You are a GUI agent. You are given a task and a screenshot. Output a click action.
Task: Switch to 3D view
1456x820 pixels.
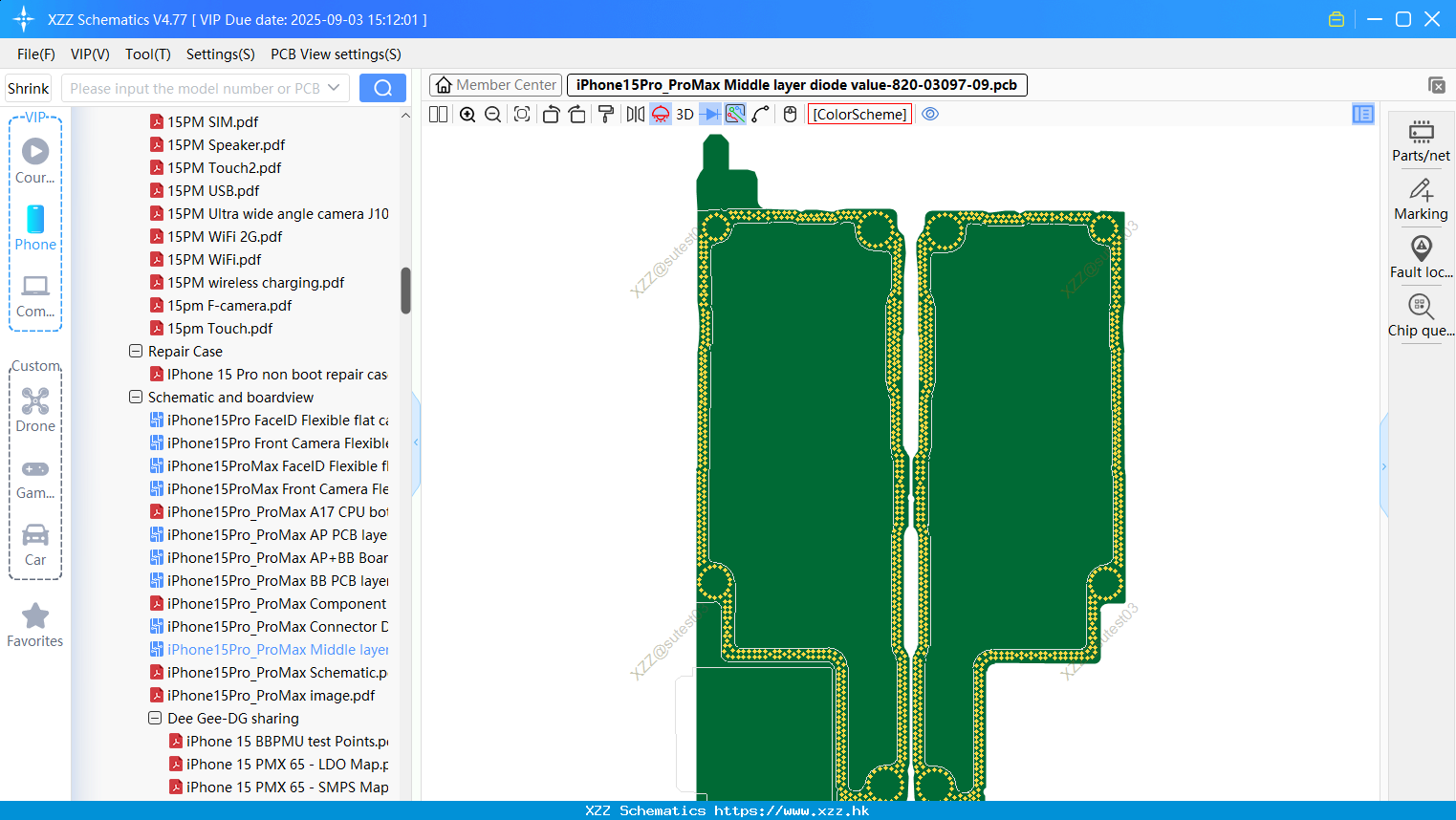click(x=685, y=115)
